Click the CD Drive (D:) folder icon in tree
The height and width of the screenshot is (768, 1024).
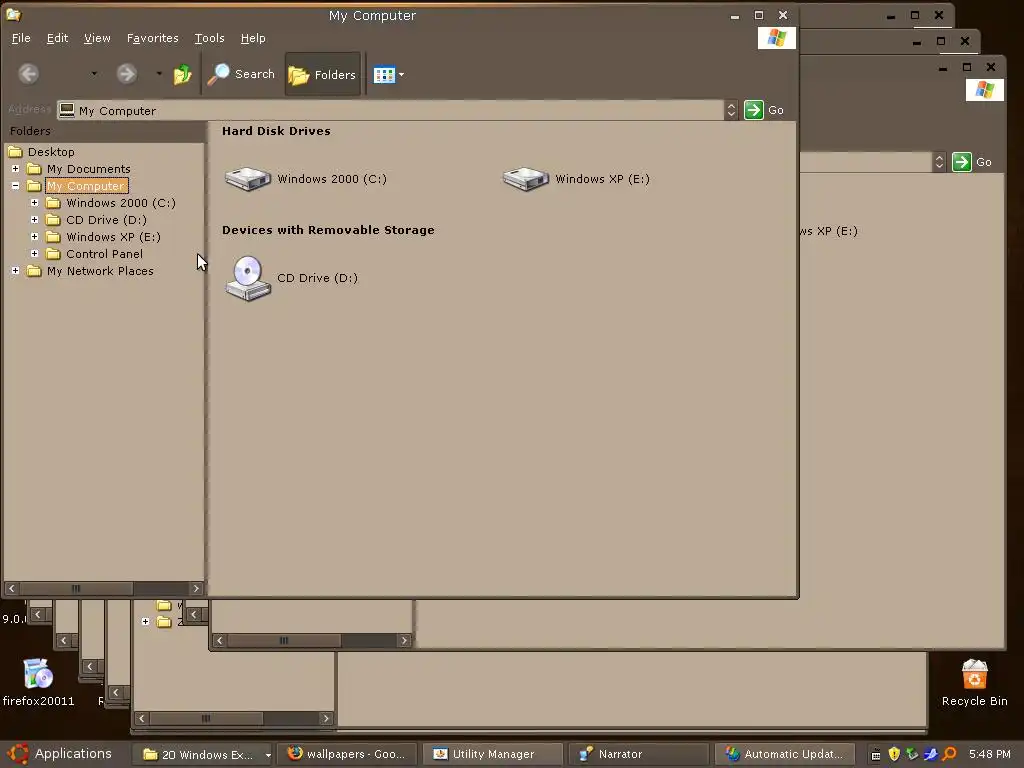pos(54,220)
